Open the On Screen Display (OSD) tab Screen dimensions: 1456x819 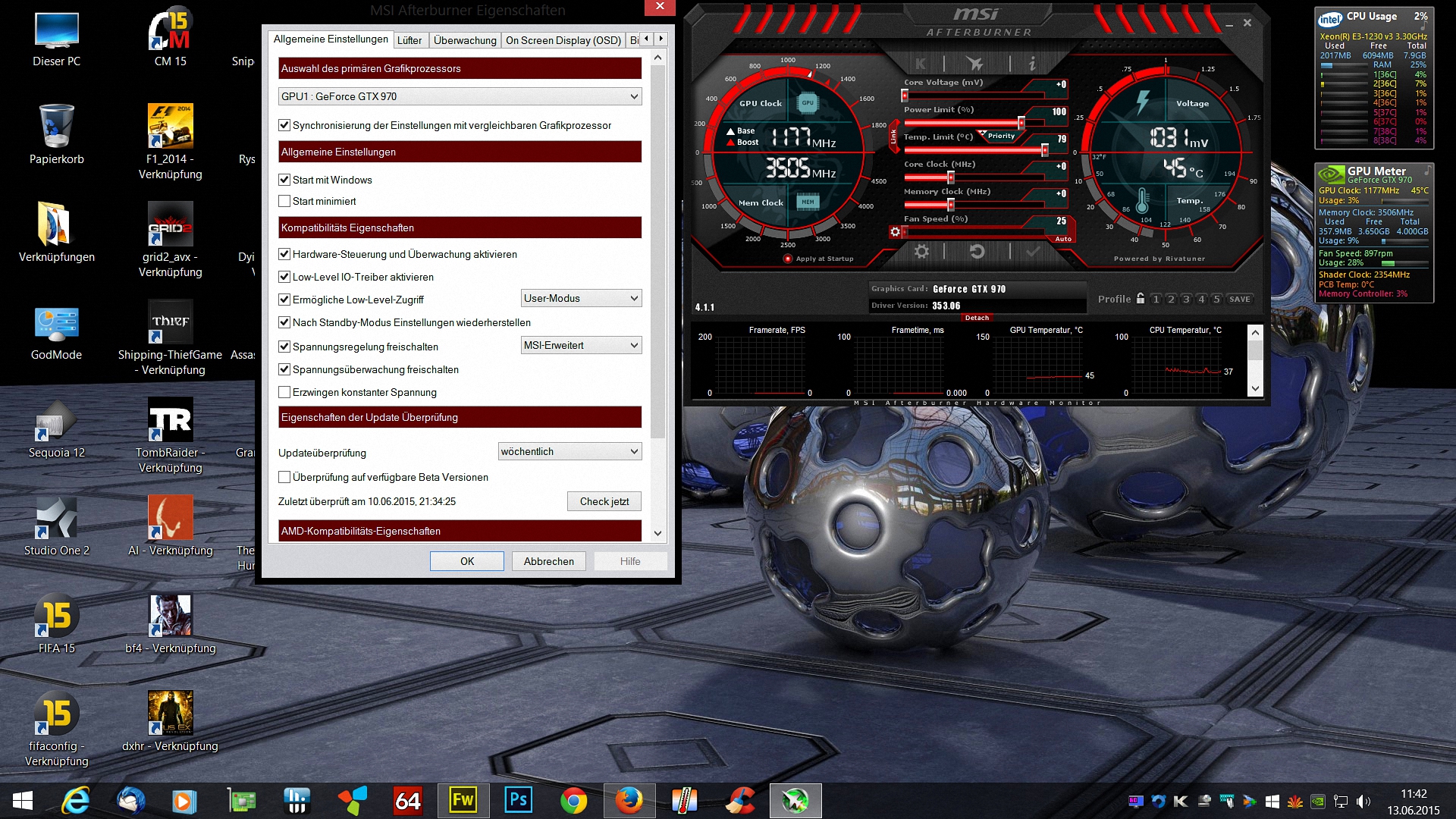(x=563, y=40)
